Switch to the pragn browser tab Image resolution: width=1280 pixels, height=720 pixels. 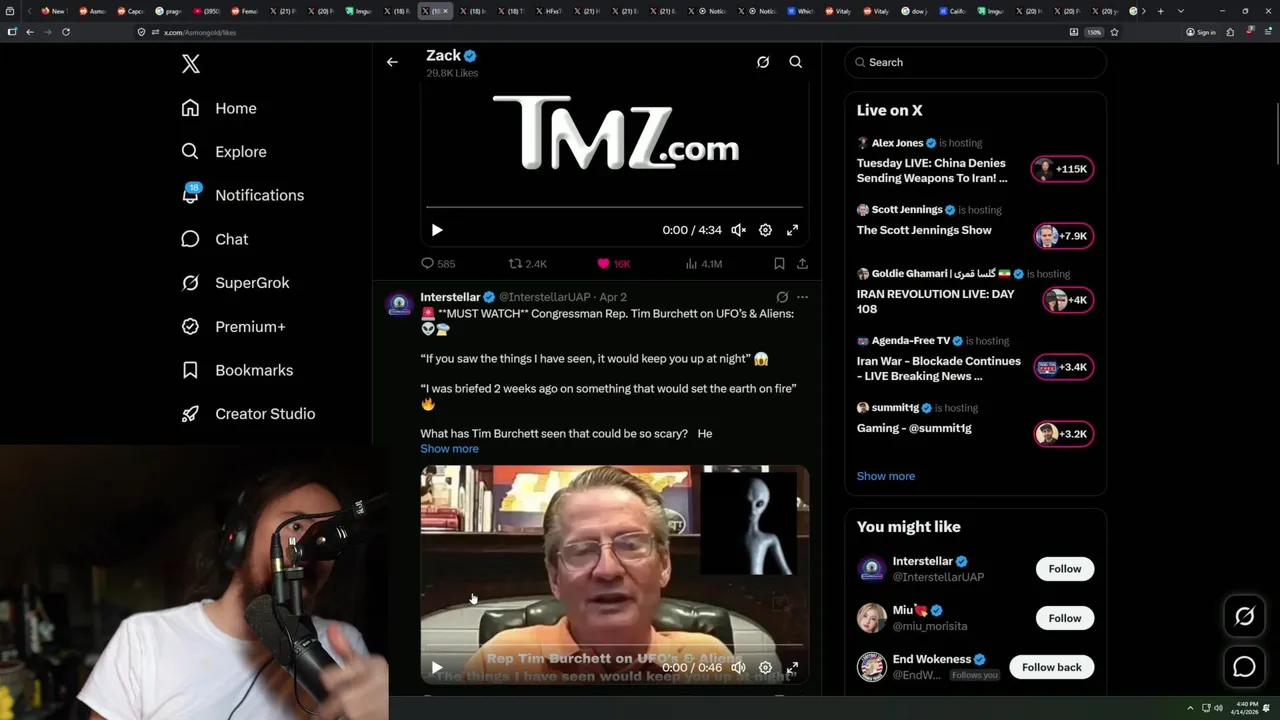tap(168, 11)
